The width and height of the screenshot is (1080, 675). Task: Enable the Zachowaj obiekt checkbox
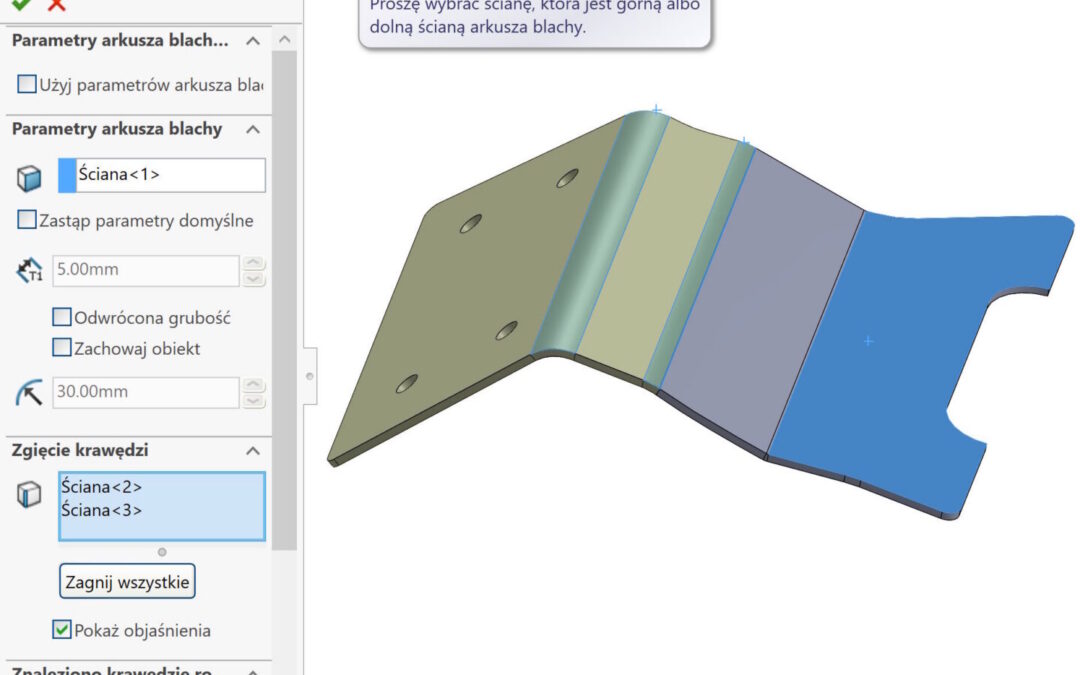click(x=62, y=349)
